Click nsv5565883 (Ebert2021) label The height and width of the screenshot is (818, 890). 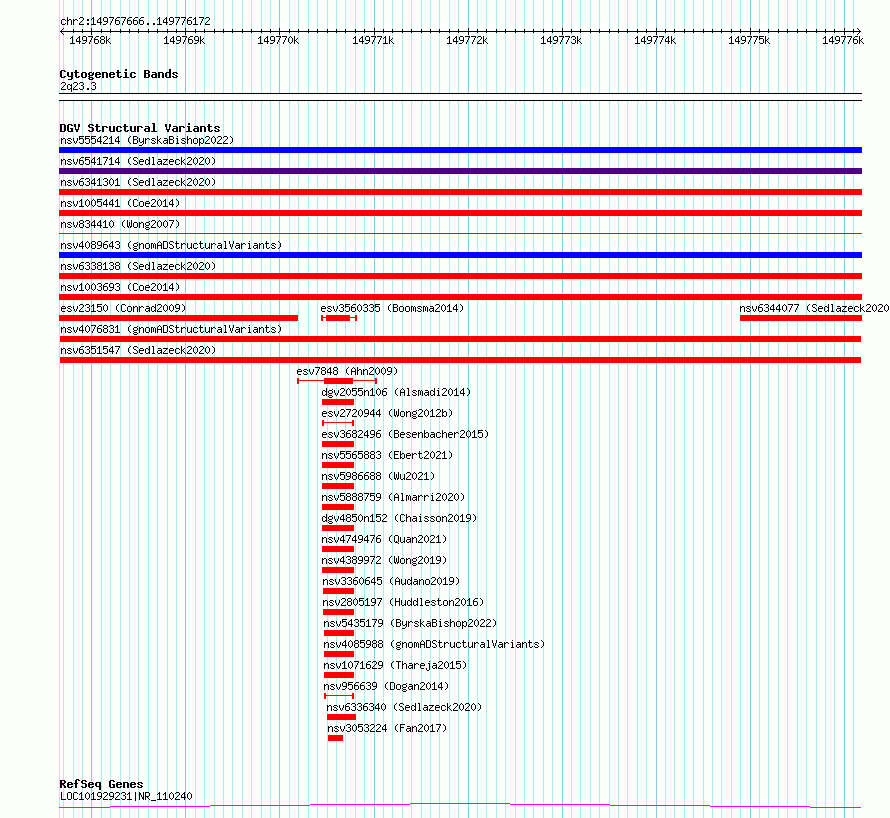[387, 455]
